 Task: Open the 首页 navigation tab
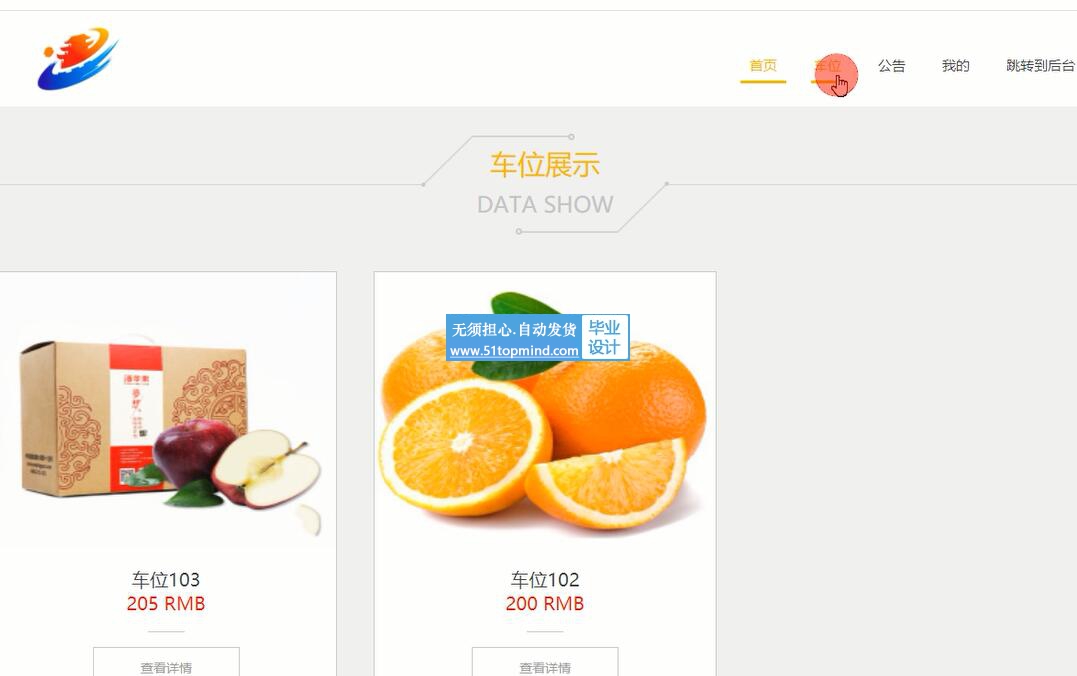point(763,66)
